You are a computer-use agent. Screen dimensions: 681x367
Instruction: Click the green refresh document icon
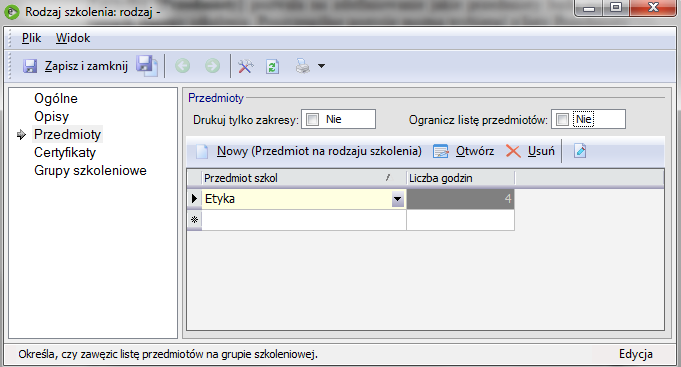(272, 66)
